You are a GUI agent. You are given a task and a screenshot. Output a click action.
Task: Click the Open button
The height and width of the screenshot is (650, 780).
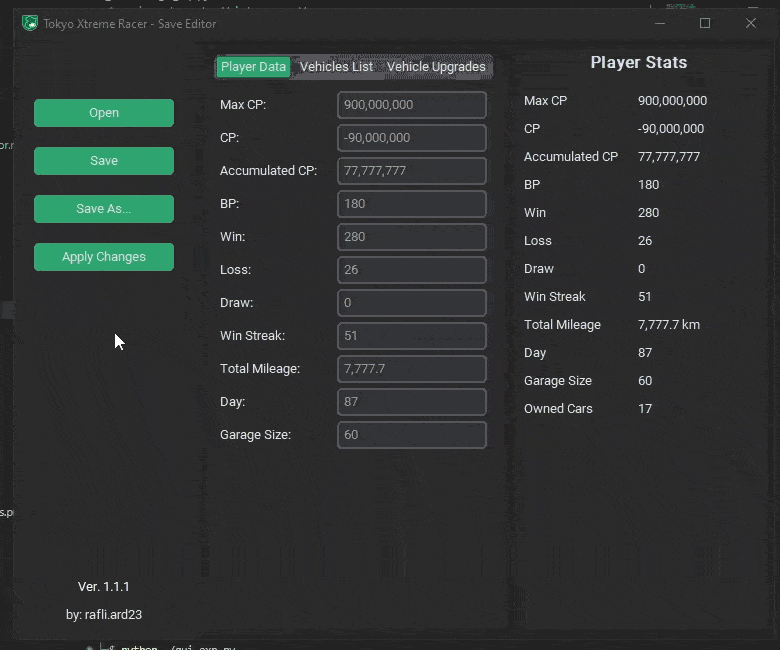tap(104, 113)
